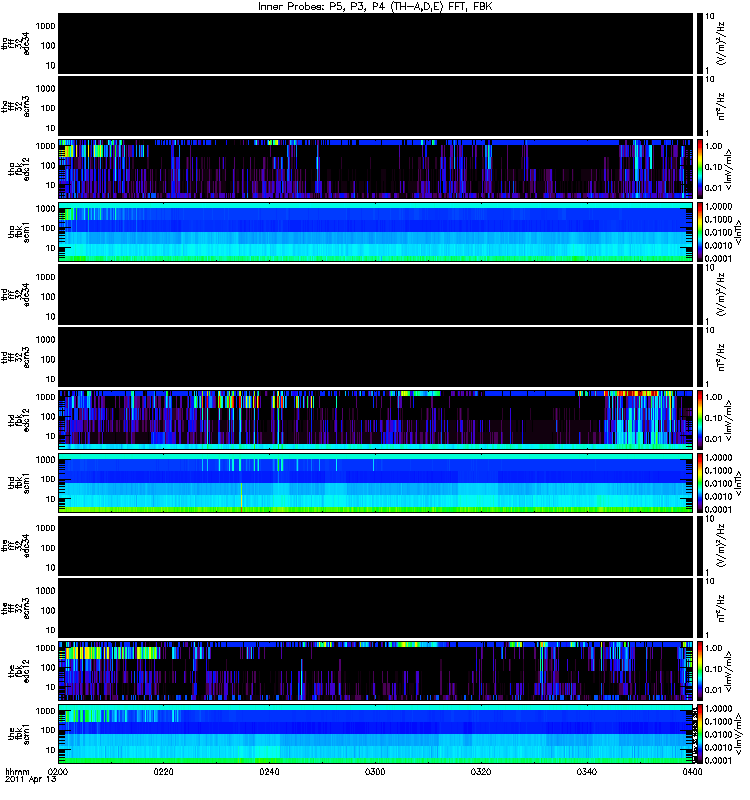Image resolution: width=750 pixels, height=800 pixels.
Task: Click the 1000 y-axis tick of tha fff edc34
Action: pos(45,26)
